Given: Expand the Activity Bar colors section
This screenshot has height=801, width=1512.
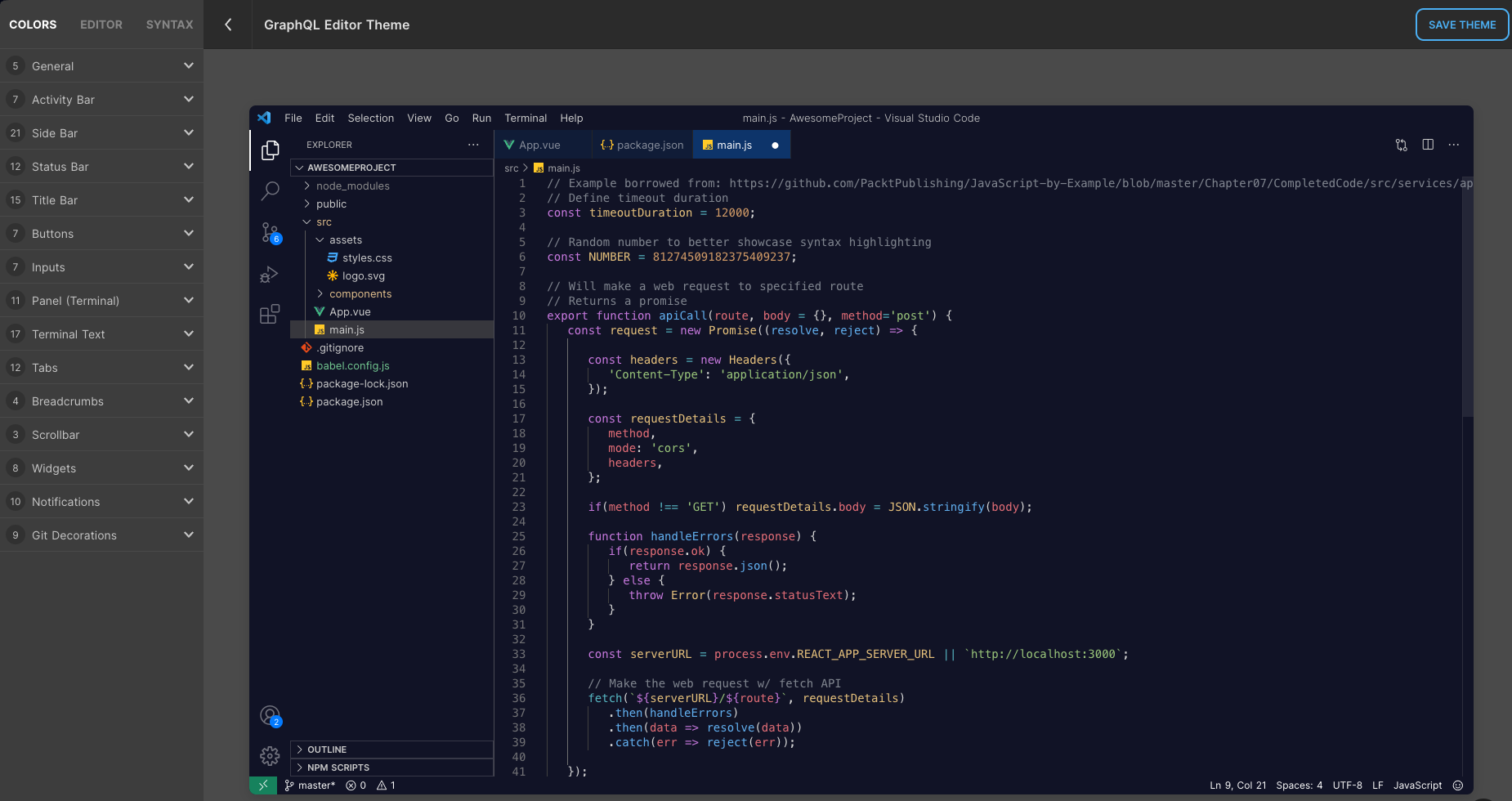Looking at the screenshot, I should 101,100.
